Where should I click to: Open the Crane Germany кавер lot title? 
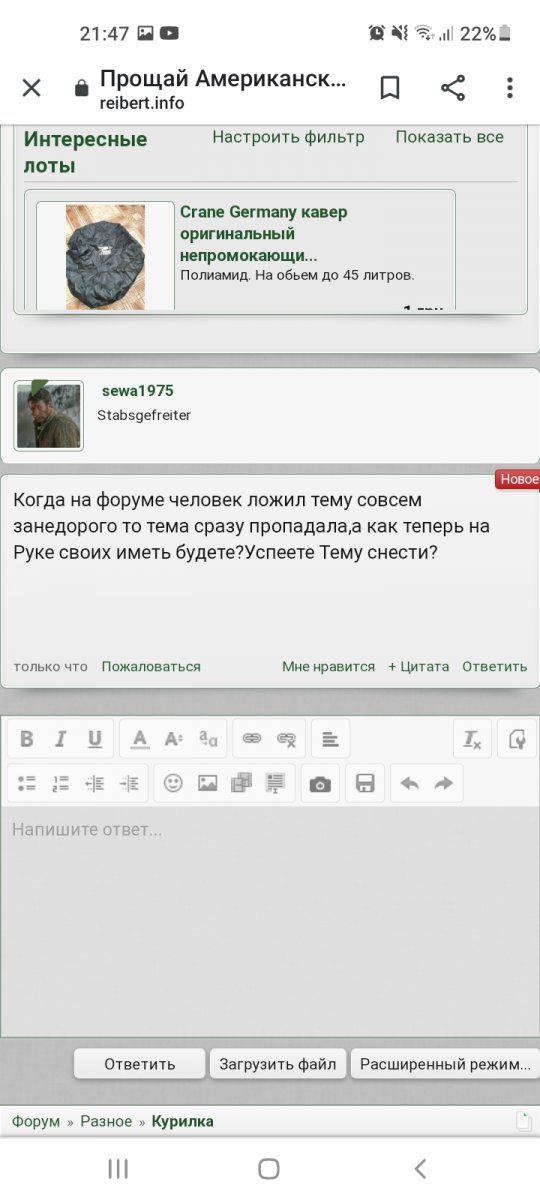click(x=264, y=234)
